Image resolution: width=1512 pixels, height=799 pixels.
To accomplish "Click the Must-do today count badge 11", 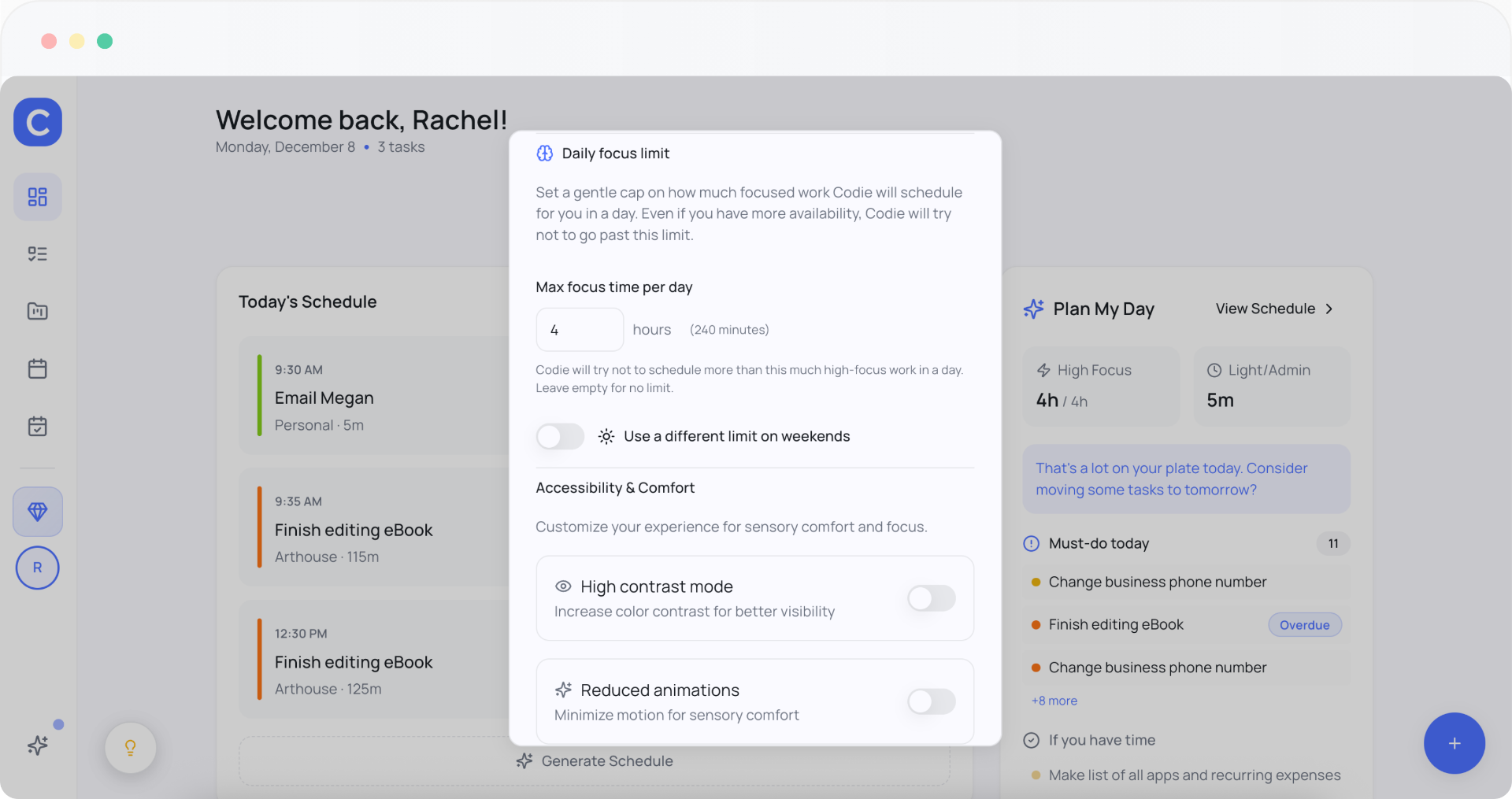I will point(1333,543).
